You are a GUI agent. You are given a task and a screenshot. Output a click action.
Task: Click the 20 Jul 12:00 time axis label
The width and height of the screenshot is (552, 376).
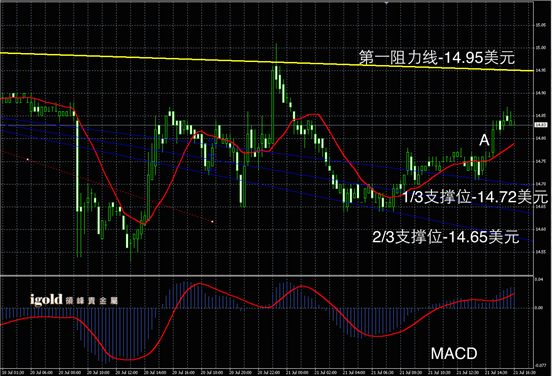tap(127, 372)
